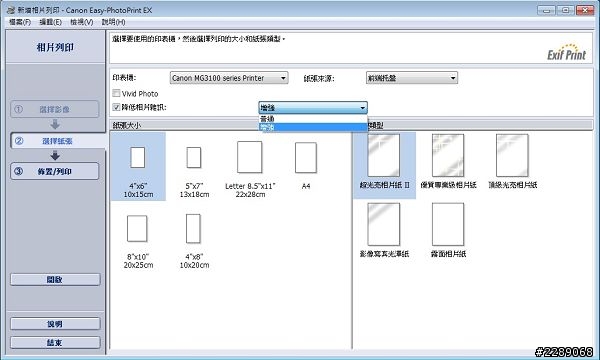Choose the Matte Photo Paper media icon
600x360 pixels.
pyautogui.click(x=448, y=224)
